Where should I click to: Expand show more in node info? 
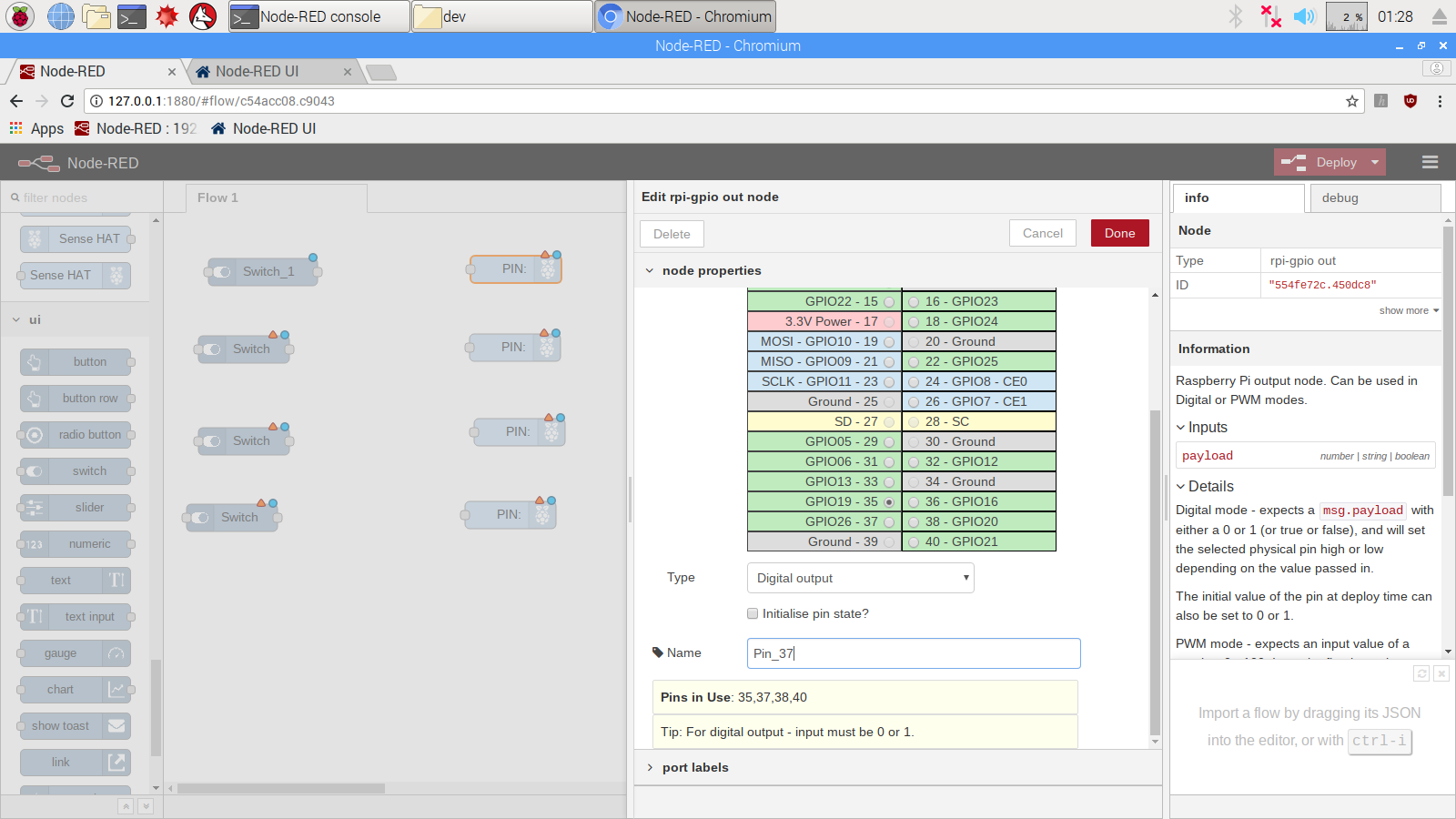coord(1409,310)
